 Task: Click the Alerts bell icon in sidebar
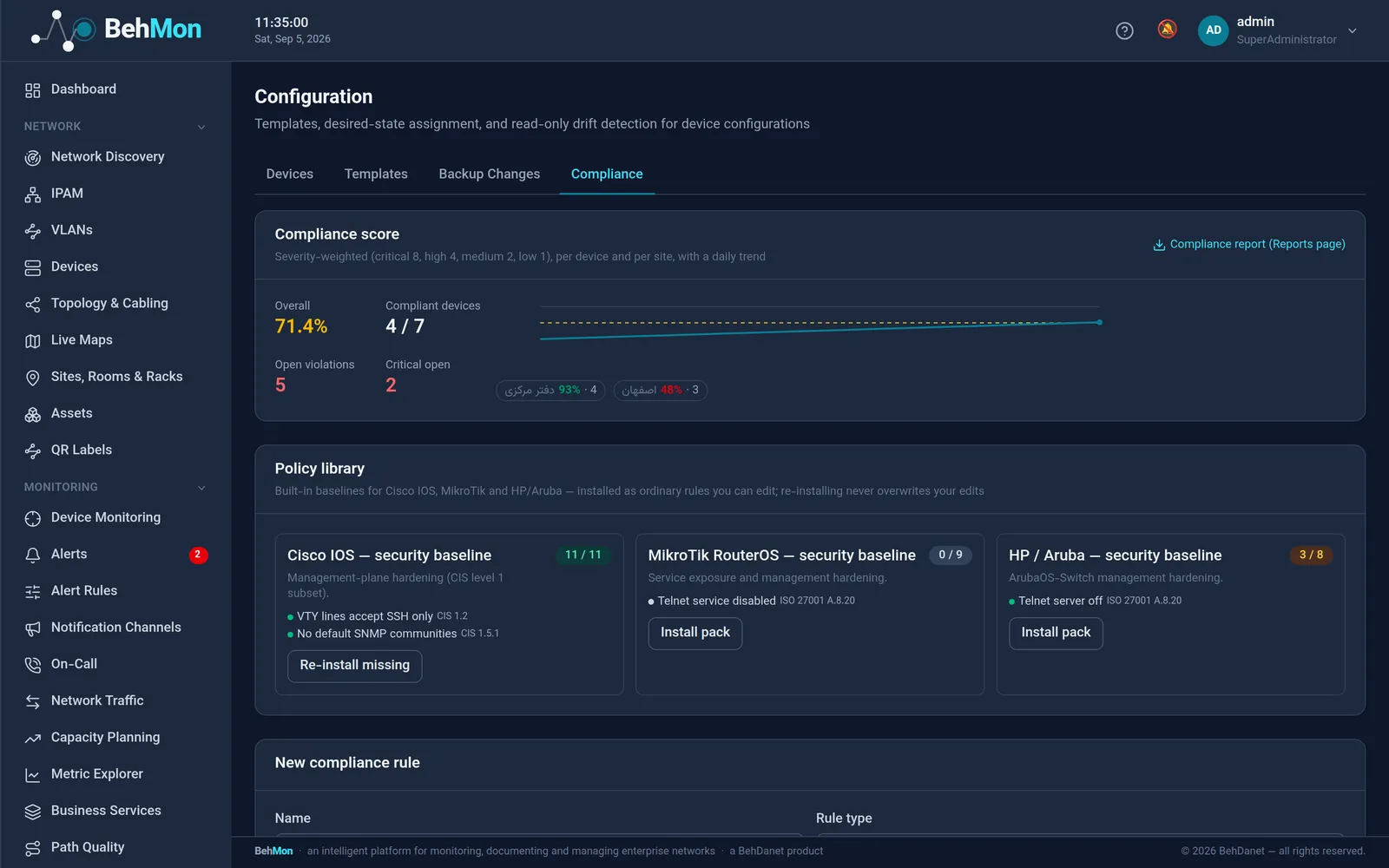(33, 556)
